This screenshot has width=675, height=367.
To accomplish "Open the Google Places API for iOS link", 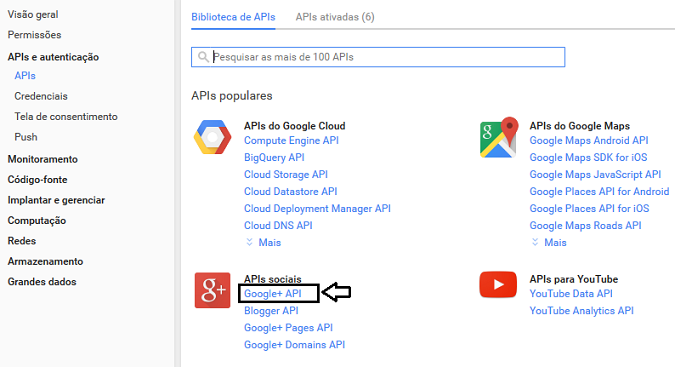I will (589, 209).
